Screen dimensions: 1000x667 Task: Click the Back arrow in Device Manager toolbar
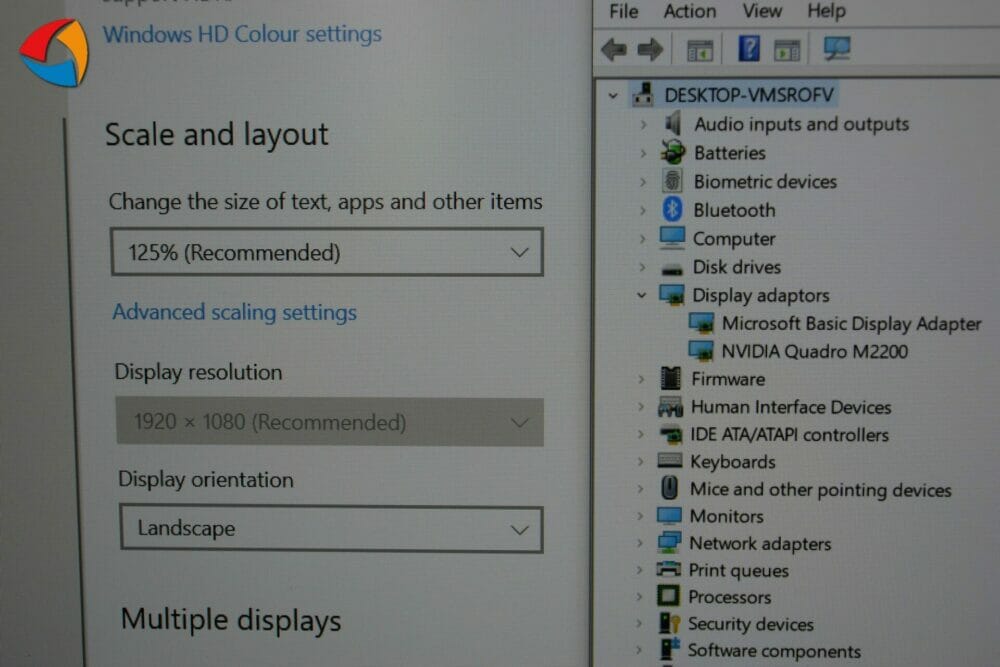pos(614,49)
